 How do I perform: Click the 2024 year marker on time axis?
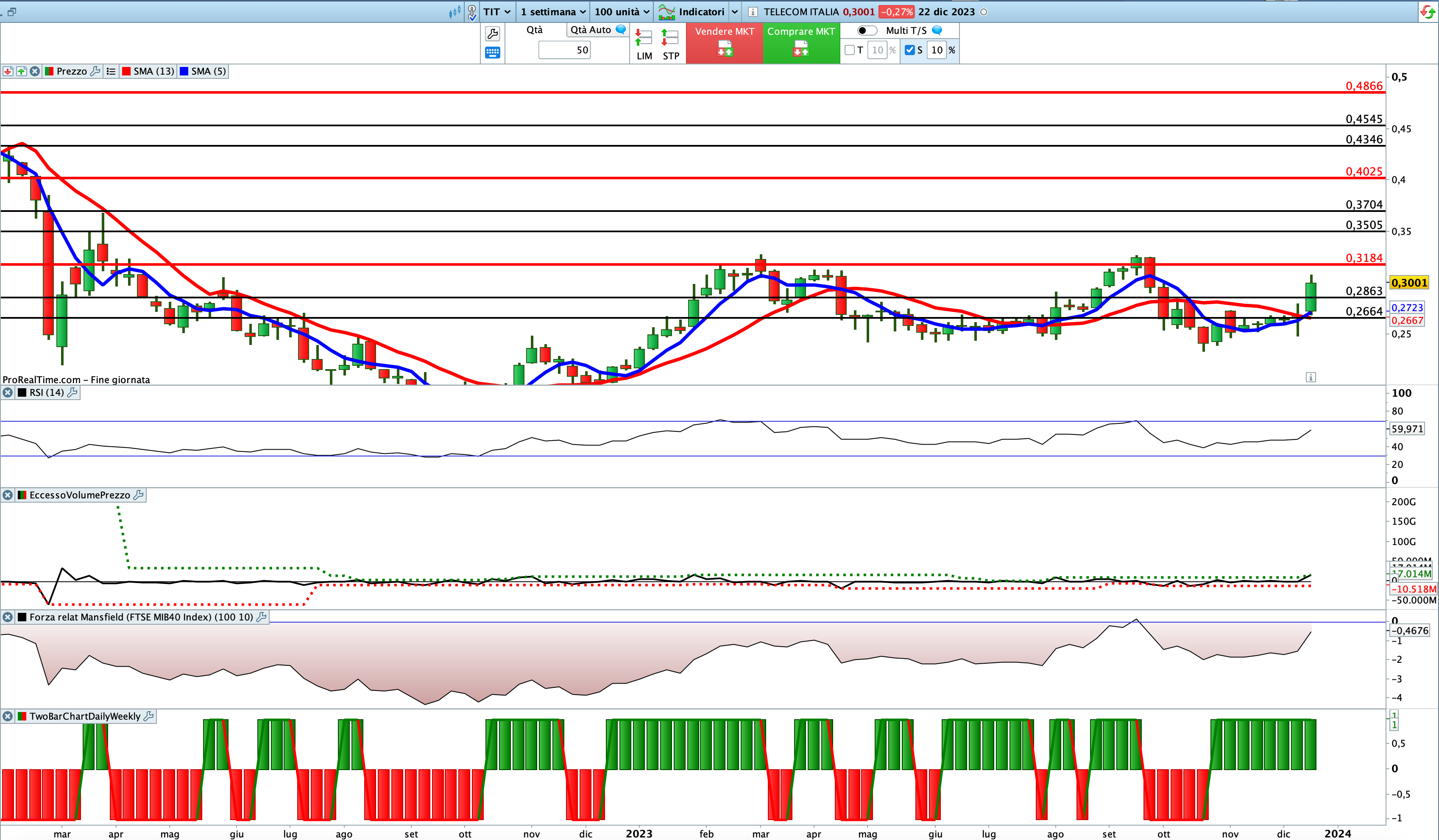(x=1338, y=834)
